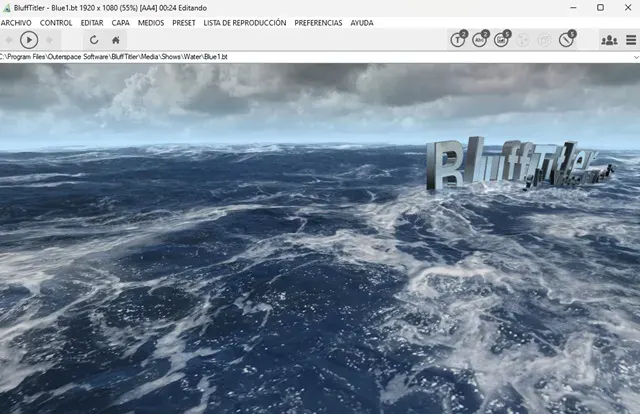Open the EDITAR menu
640x414 pixels.
92,23
